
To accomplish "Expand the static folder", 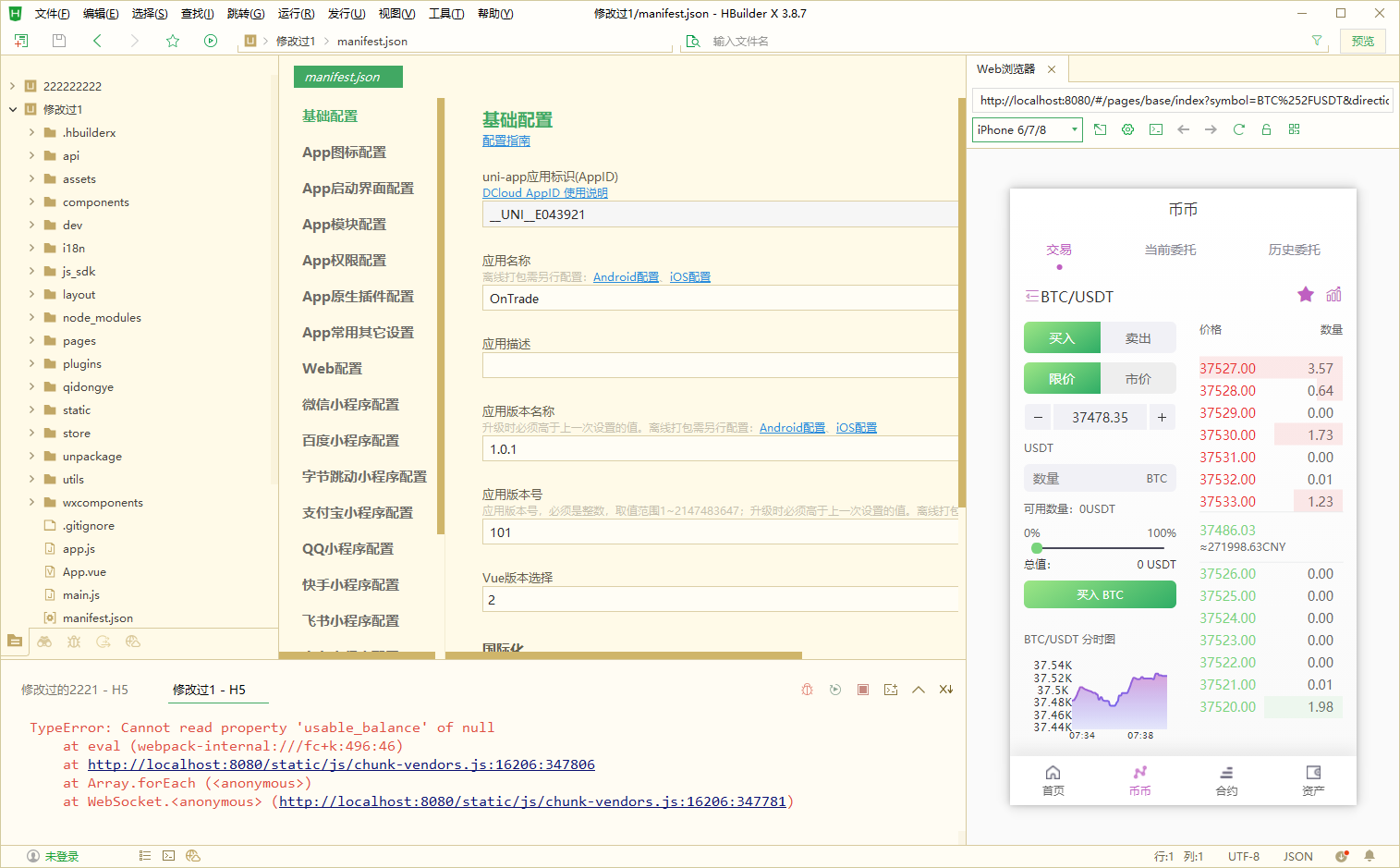I will (31, 410).
